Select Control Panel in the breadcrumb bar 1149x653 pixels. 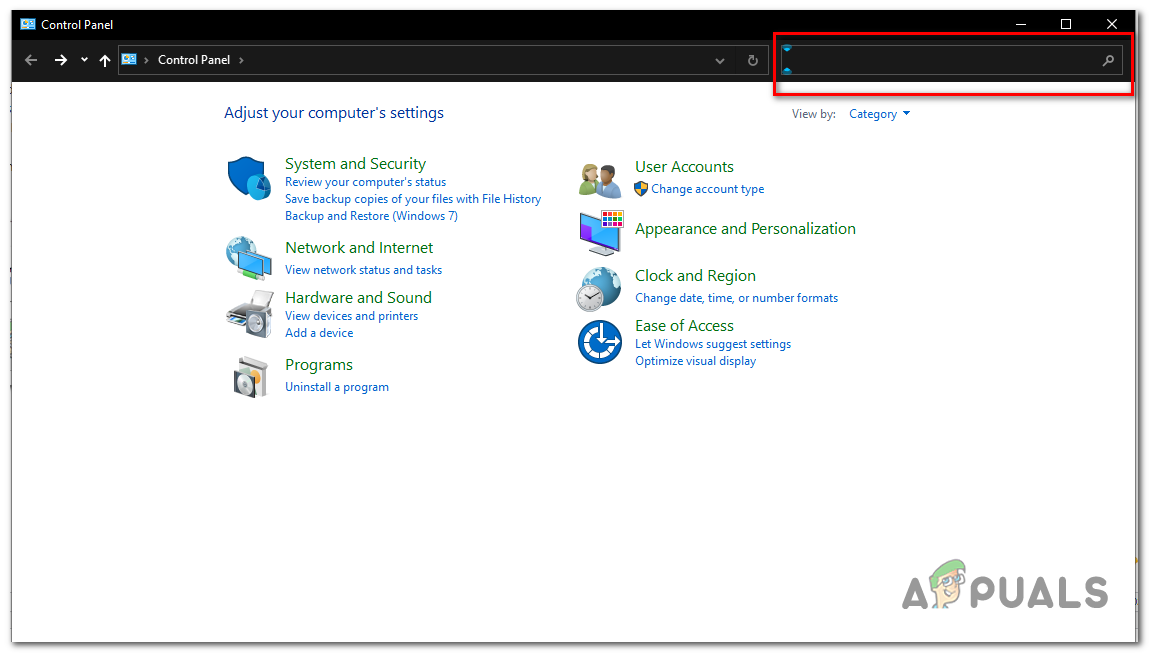click(194, 60)
